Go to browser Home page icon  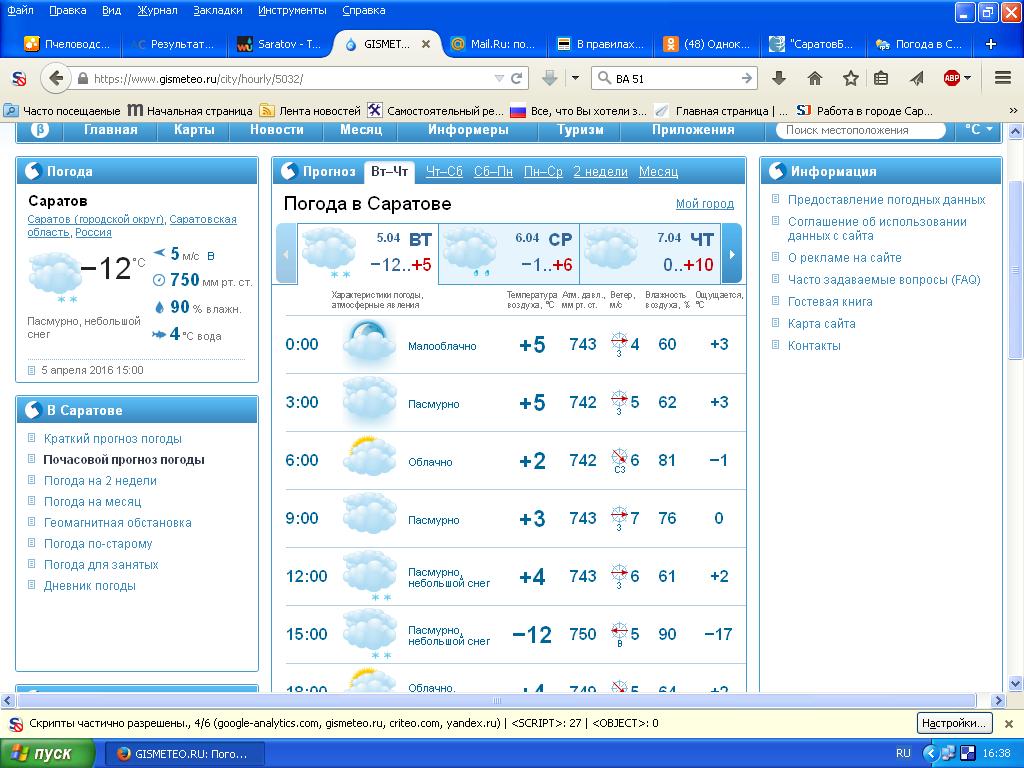point(815,78)
